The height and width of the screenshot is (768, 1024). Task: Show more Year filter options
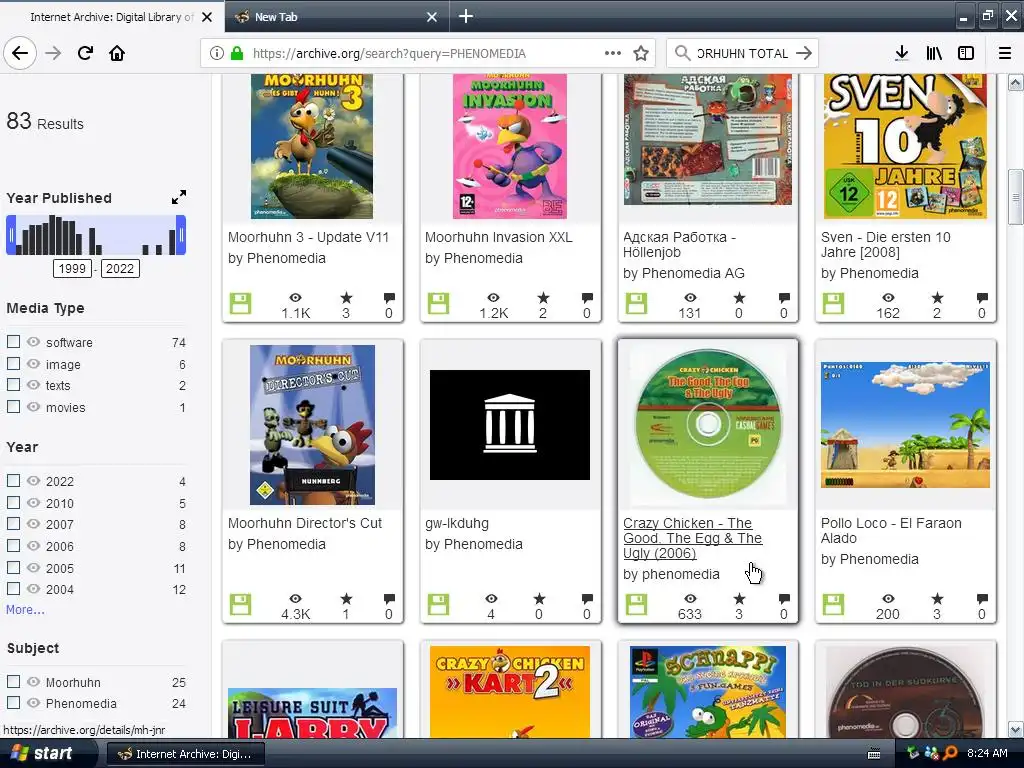click(x=25, y=609)
